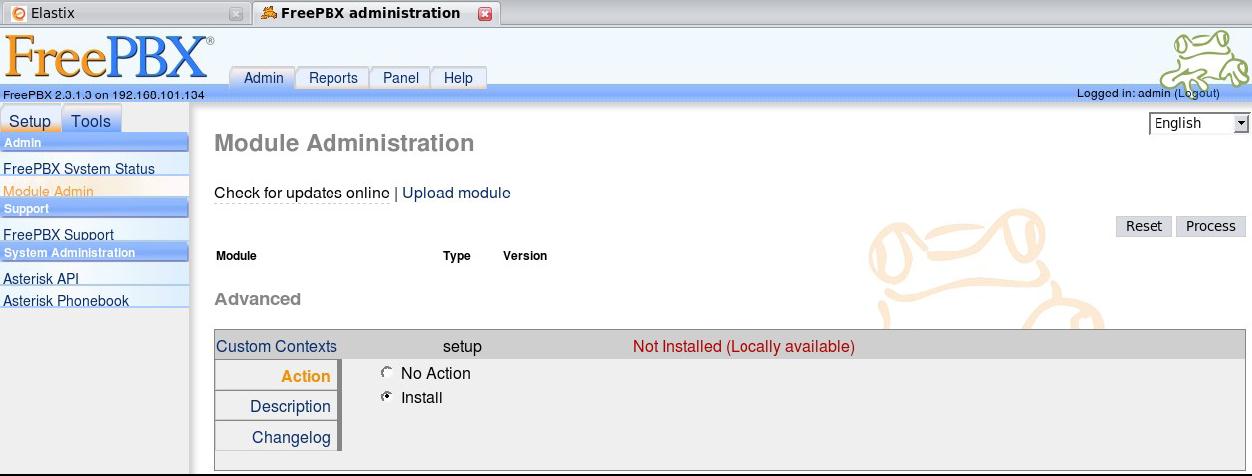This screenshot has width=1252, height=476.
Task: Switch to the Panel tab
Action: (x=400, y=78)
